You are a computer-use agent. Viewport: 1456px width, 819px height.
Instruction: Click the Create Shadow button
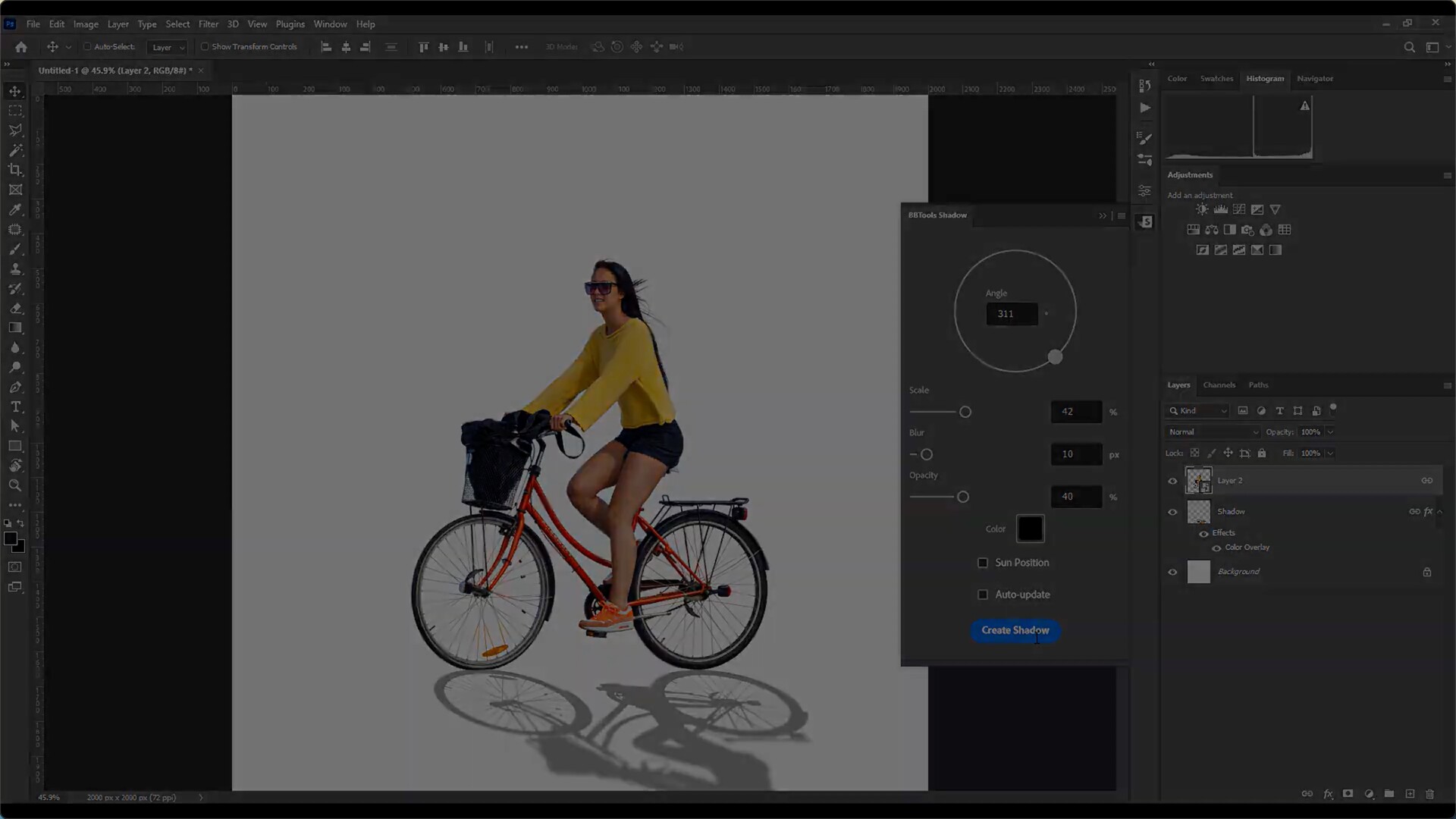(x=1015, y=630)
